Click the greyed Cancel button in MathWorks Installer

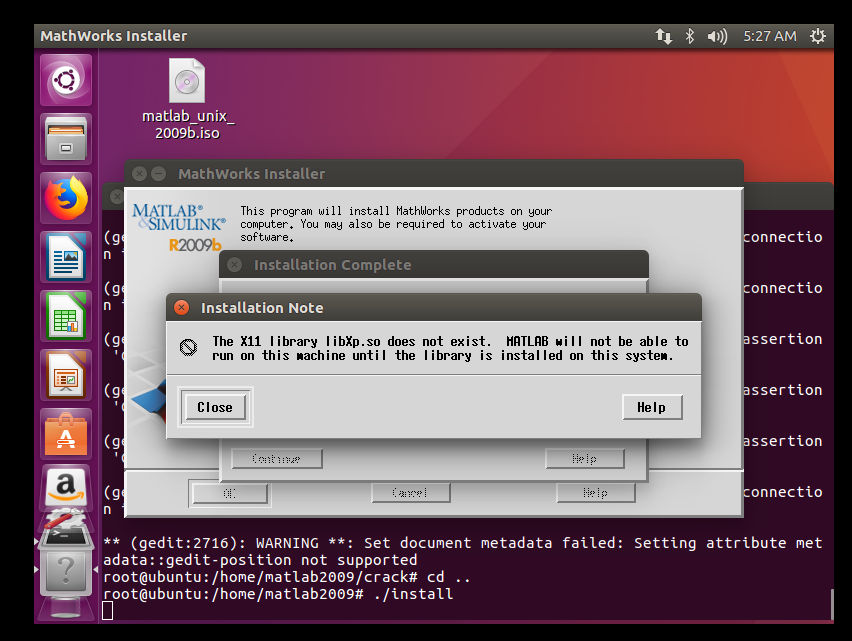[410, 493]
